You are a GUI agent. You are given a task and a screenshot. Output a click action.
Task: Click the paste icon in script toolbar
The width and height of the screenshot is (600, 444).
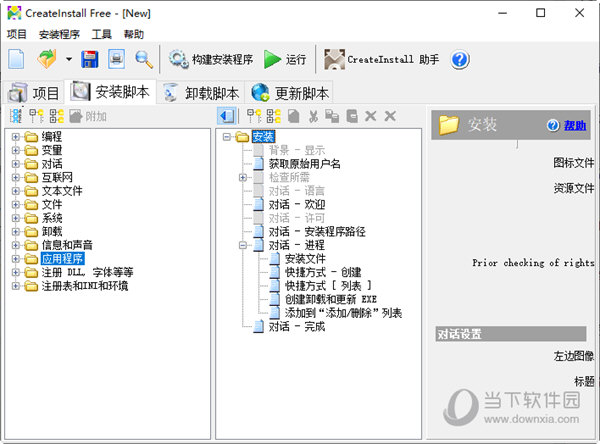352,116
